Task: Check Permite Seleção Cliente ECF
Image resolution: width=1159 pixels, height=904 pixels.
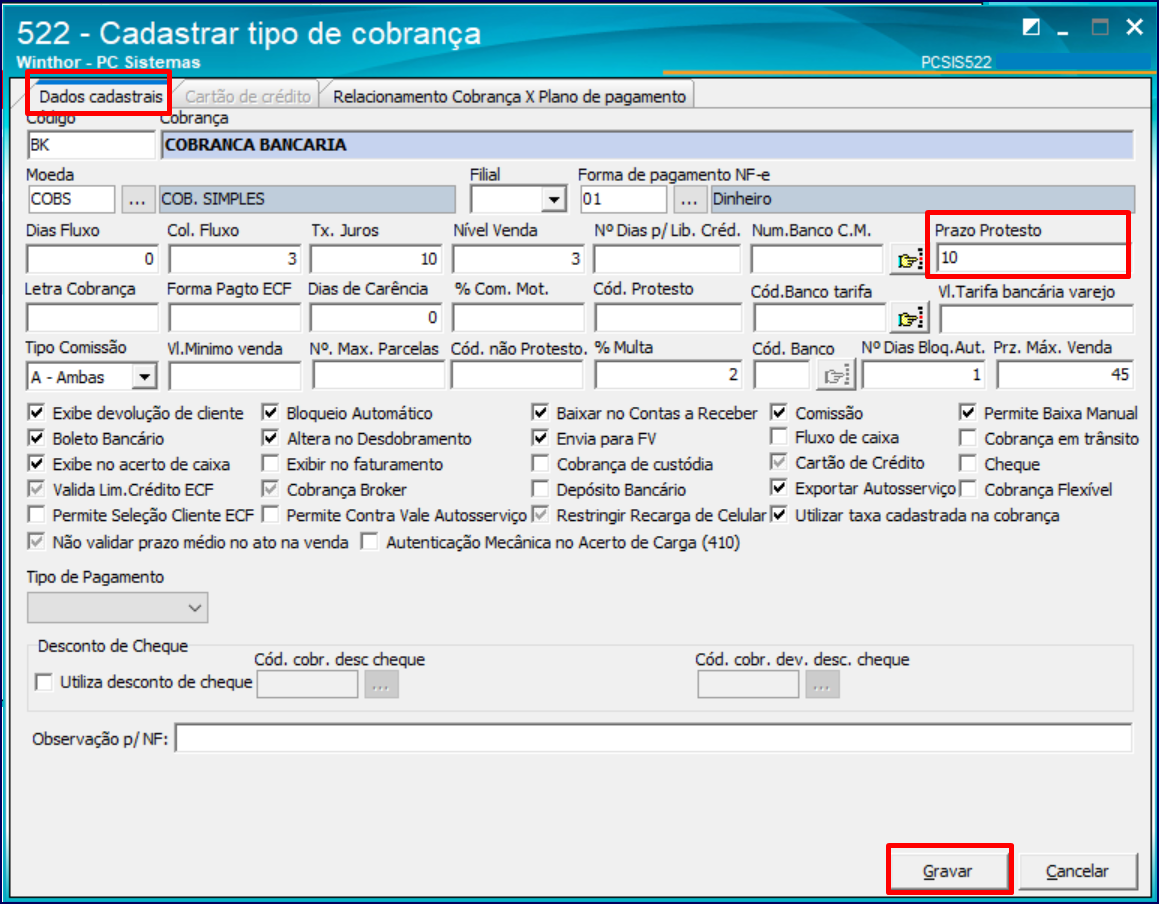Action: pos(35,514)
